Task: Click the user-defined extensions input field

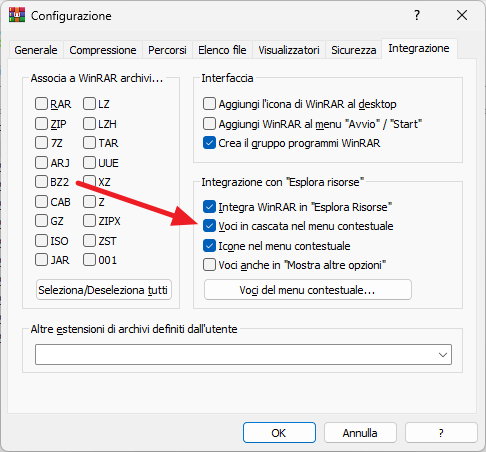Action: [243, 354]
